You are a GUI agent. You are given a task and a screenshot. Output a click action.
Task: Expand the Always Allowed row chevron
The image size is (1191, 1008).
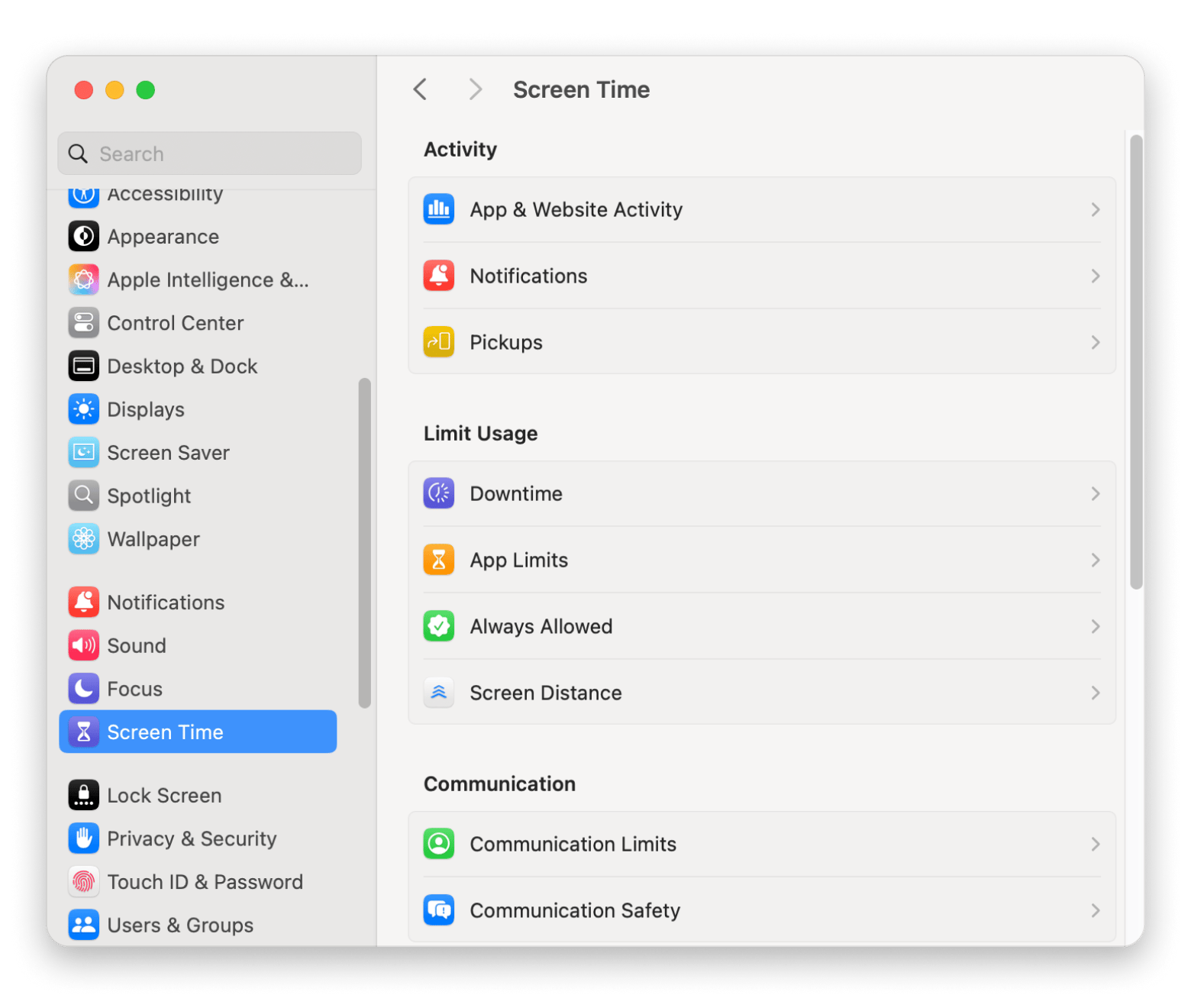pyautogui.click(x=1096, y=626)
